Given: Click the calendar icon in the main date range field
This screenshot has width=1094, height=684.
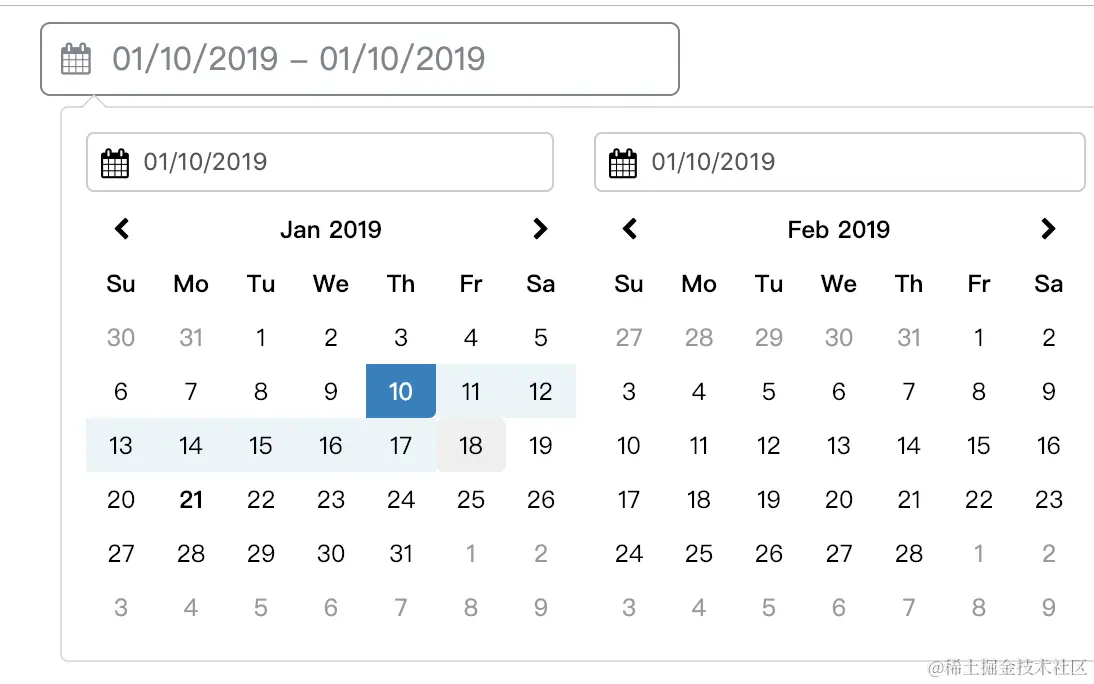Looking at the screenshot, I should pyautogui.click(x=75, y=59).
